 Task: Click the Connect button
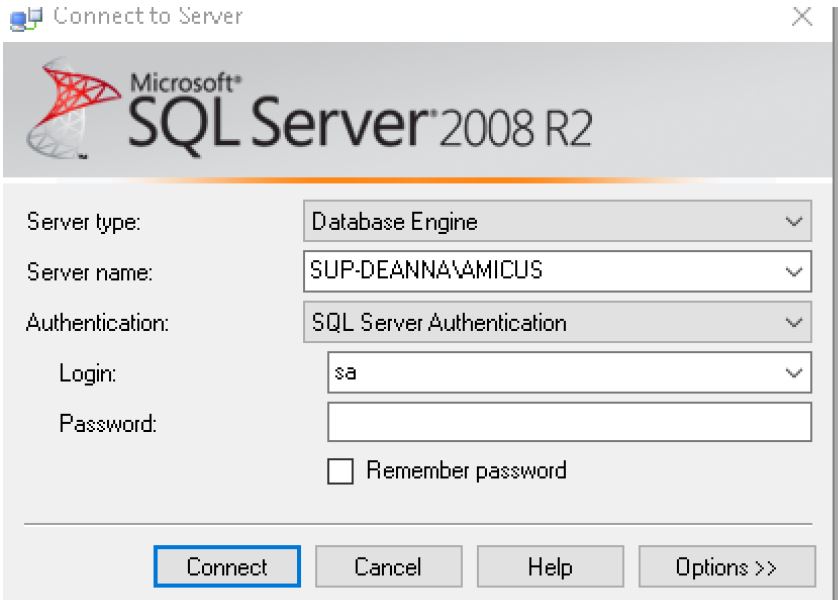(x=227, y=566)
